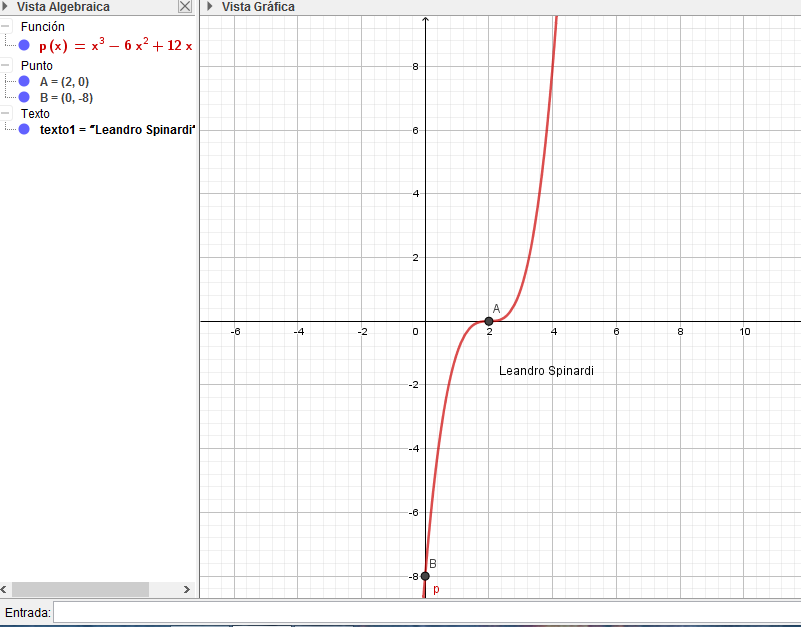Toggle visibility of function p(x)
Screen dimensions: 801x627
pyautogui.click(x=24, y=45)
